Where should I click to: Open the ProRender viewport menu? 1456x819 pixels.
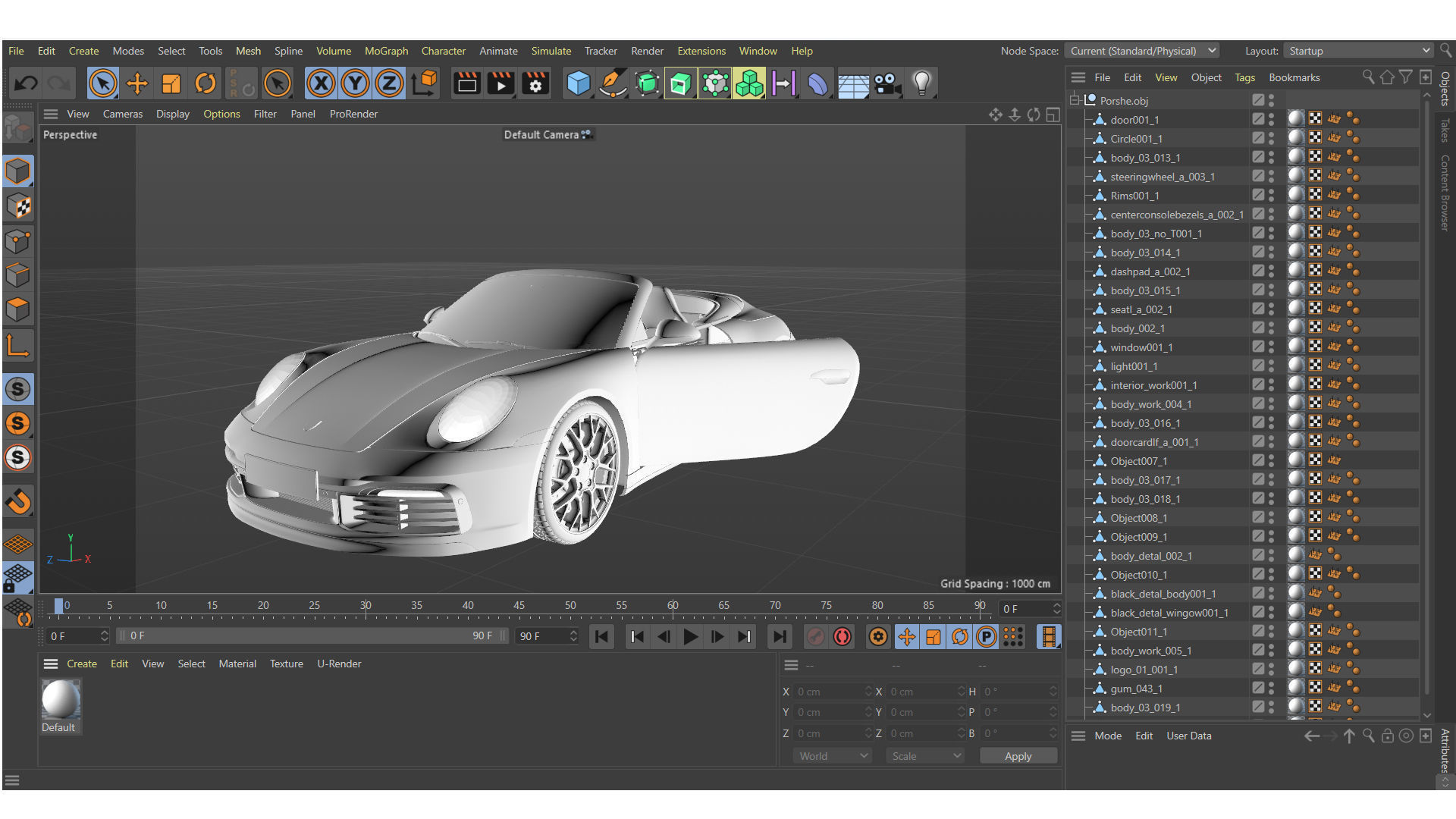353,114
